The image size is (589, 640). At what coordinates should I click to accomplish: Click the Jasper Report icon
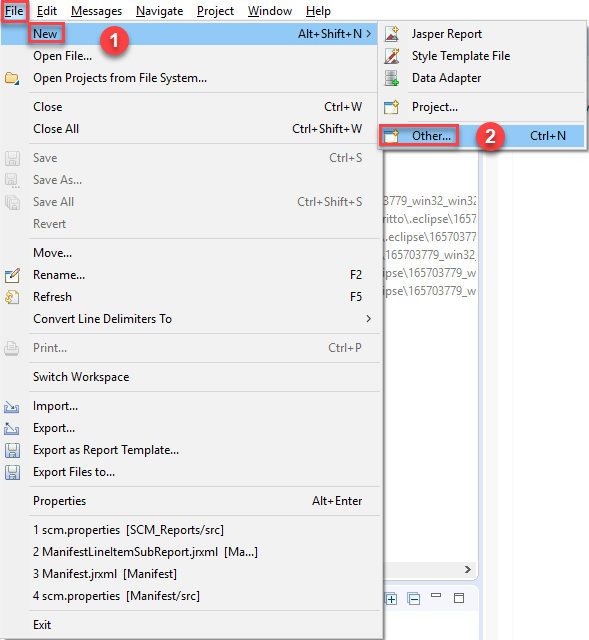pos(392,34)
